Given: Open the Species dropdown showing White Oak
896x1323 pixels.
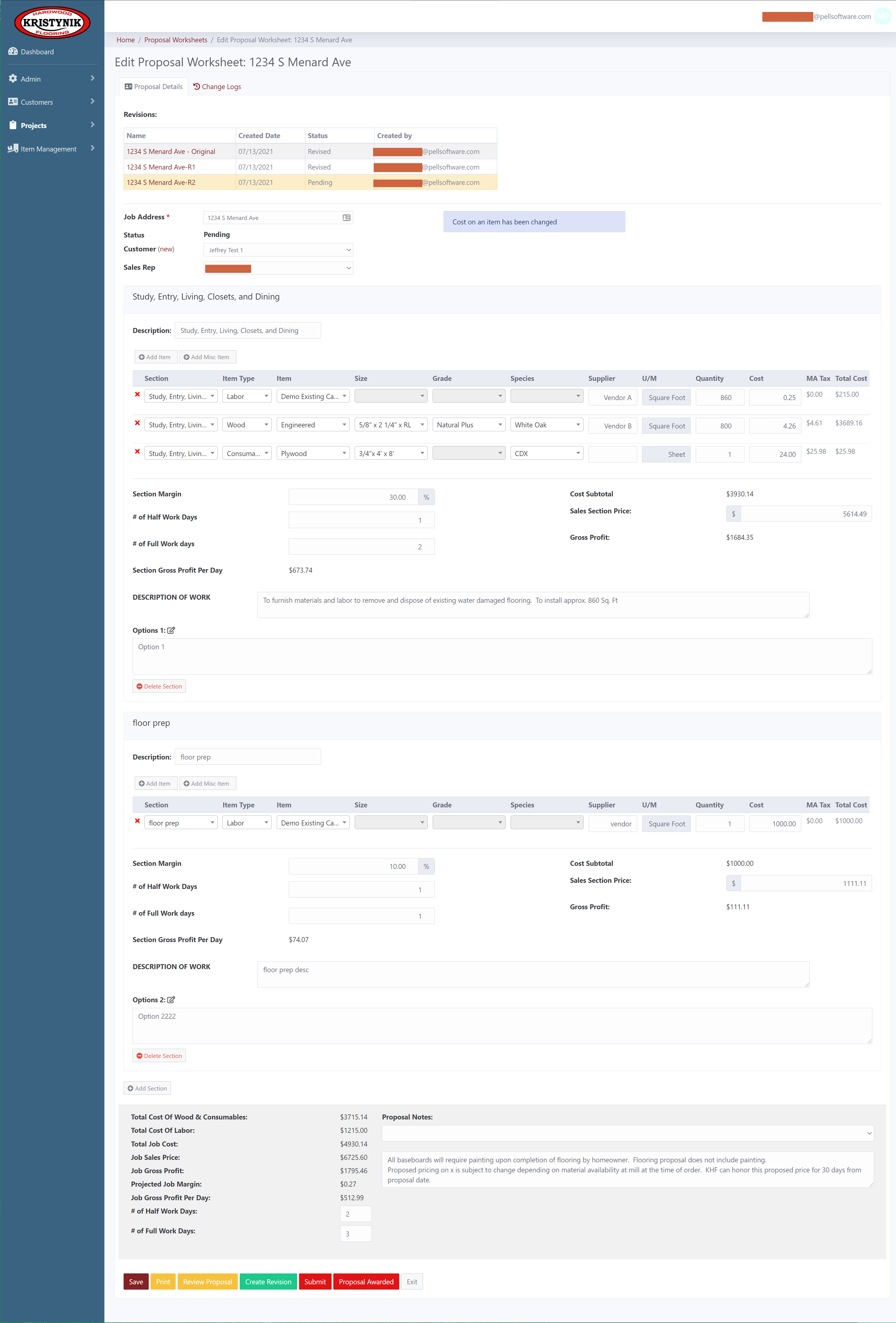Looking at the screenshot, I should tap(547, 425).
